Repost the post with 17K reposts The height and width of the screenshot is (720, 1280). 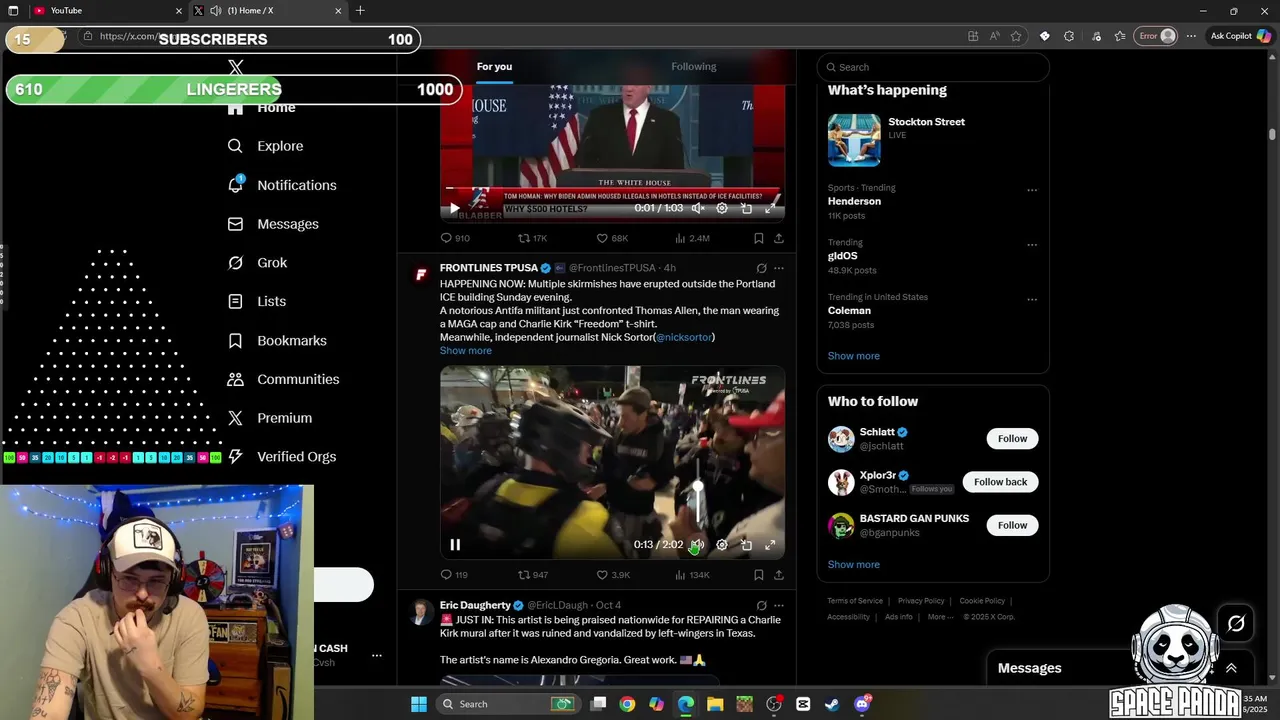532,238
